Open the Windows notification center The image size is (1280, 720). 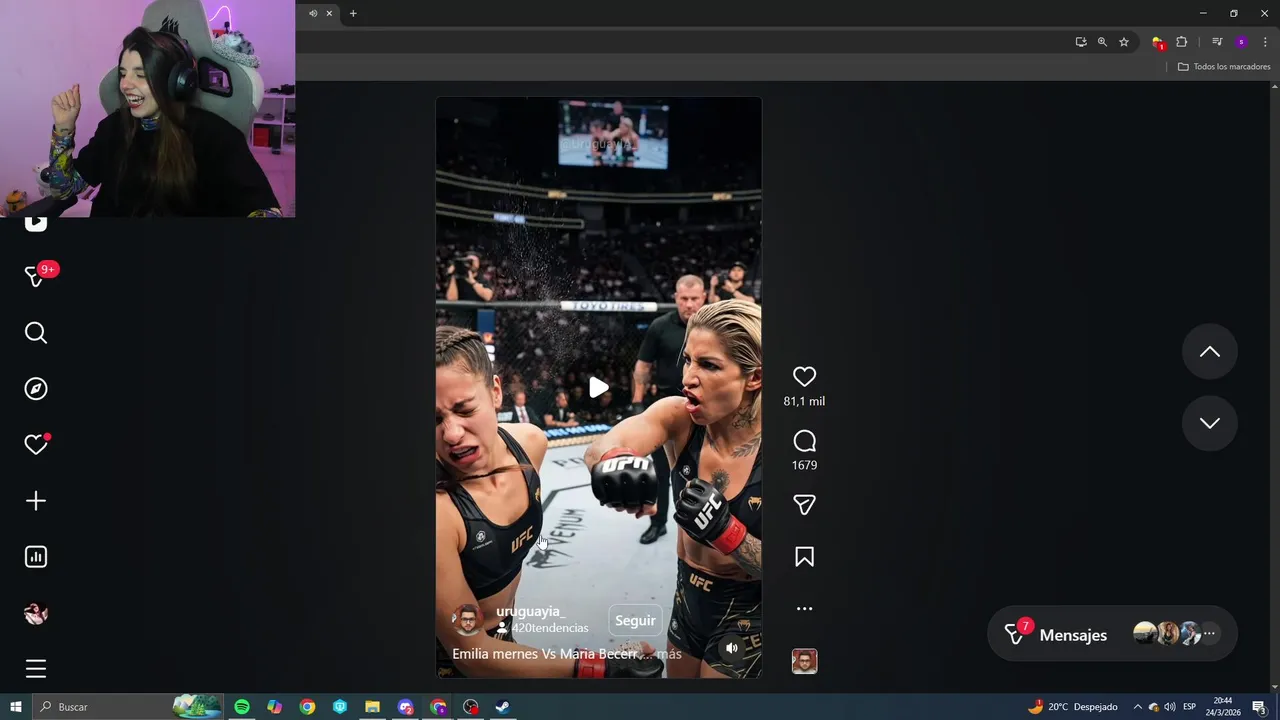pos(1259,707)
